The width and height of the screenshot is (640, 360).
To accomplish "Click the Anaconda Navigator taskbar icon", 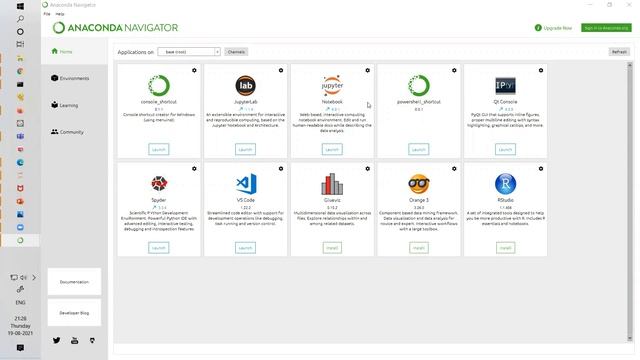I will point(20,240).
